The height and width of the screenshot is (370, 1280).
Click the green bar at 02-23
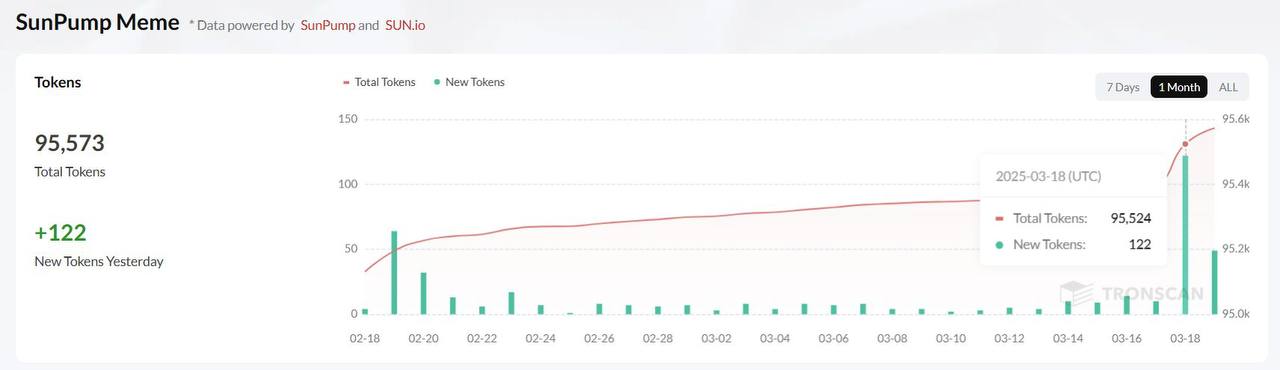[511, 303]
